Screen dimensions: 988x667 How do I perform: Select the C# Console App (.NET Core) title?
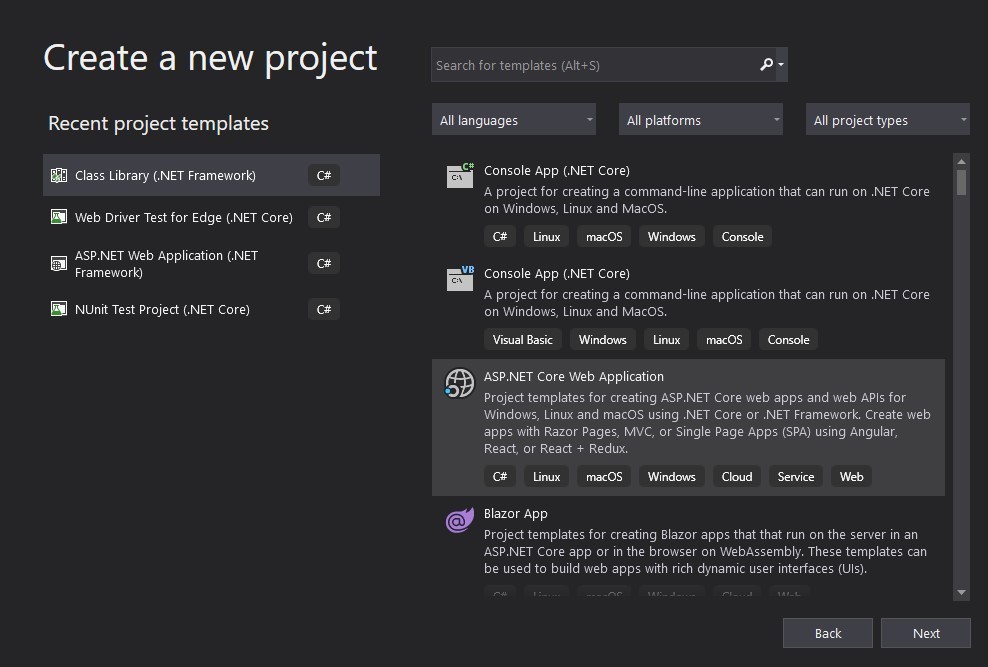point(556,171)
